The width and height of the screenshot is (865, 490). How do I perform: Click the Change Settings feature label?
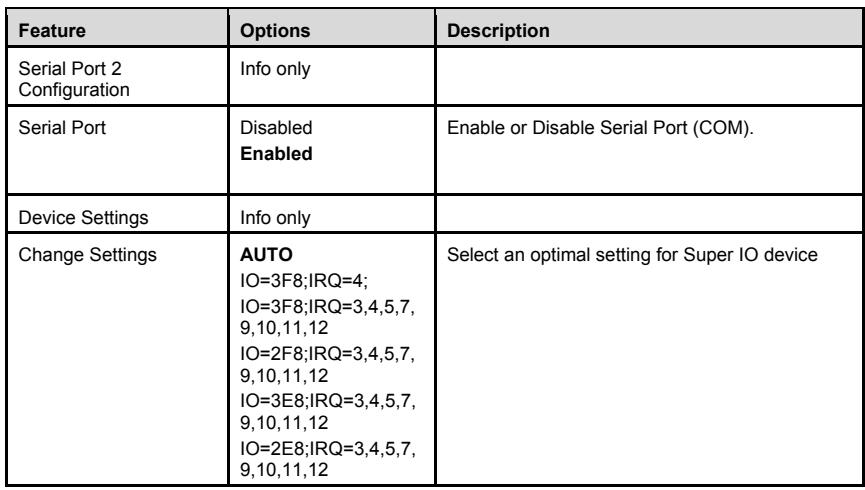coord(87,255)
